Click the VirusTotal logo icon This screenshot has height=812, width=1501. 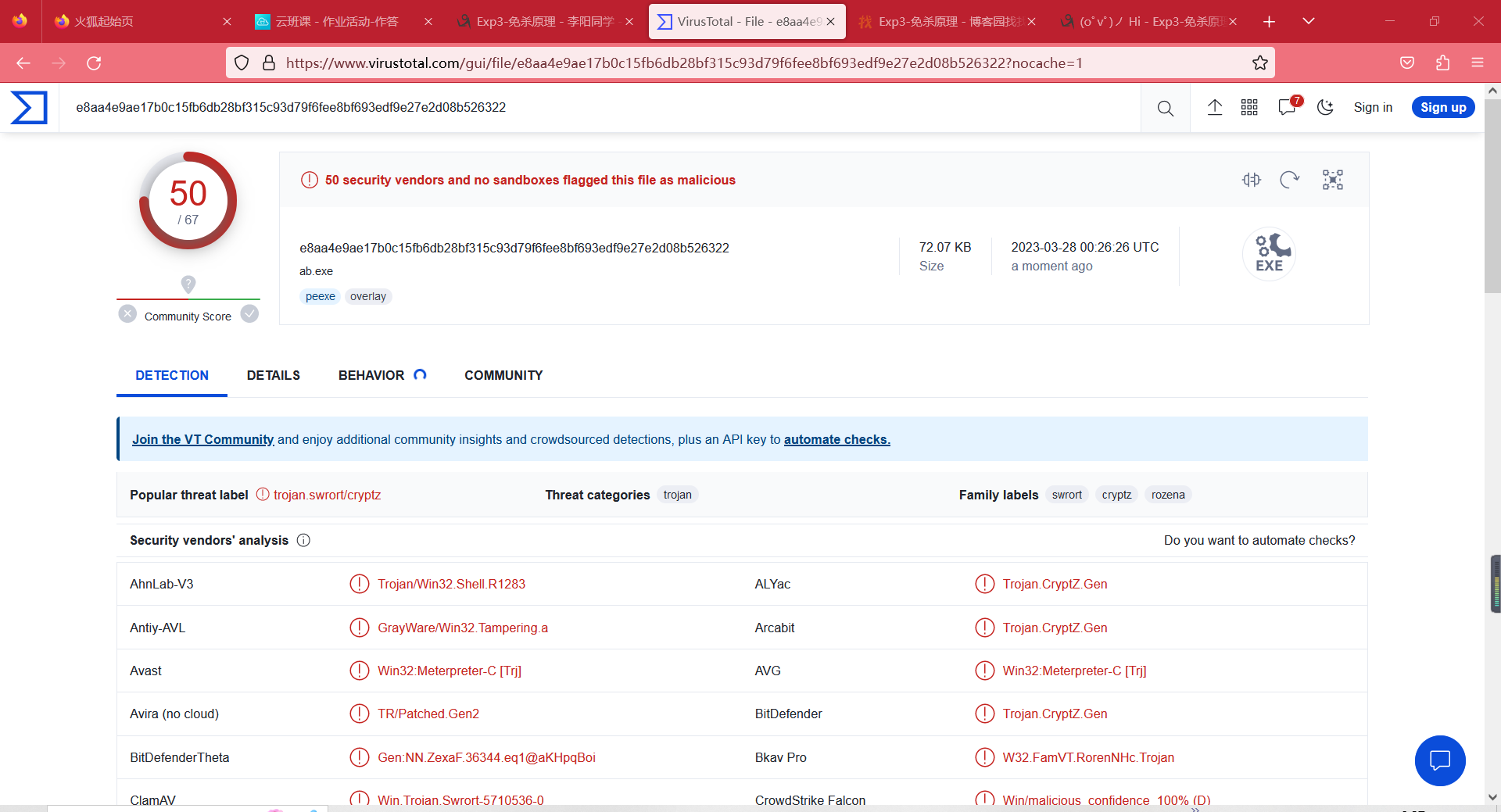(x=29, y=107)
